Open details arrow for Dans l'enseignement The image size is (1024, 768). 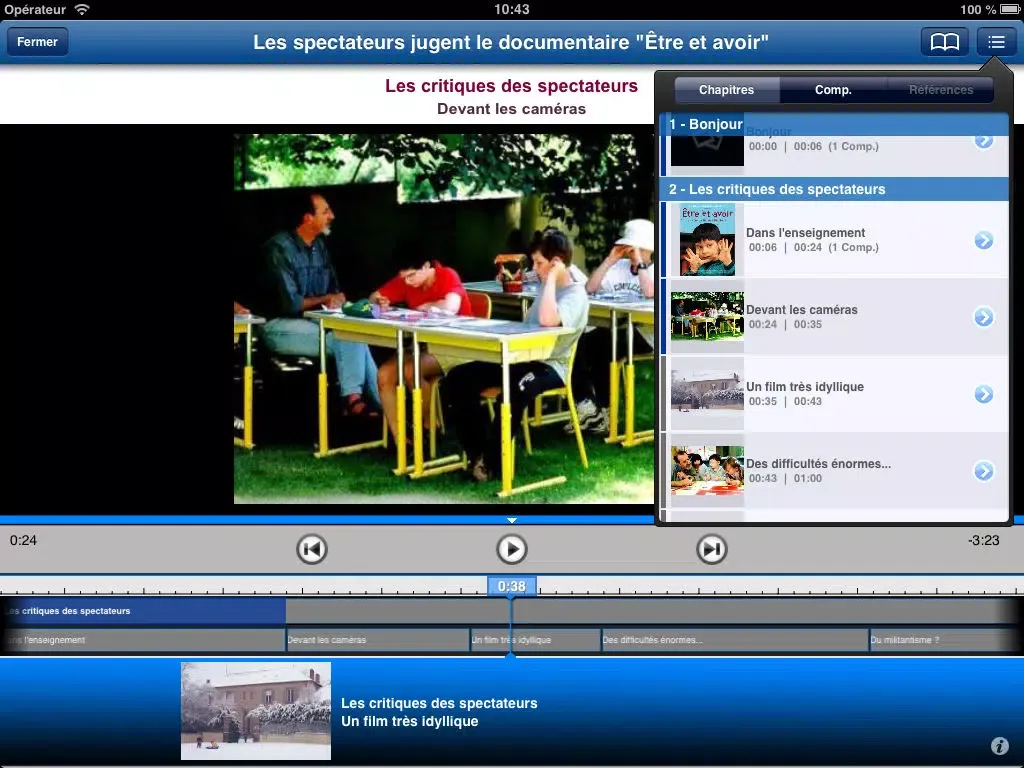(984, 240)
